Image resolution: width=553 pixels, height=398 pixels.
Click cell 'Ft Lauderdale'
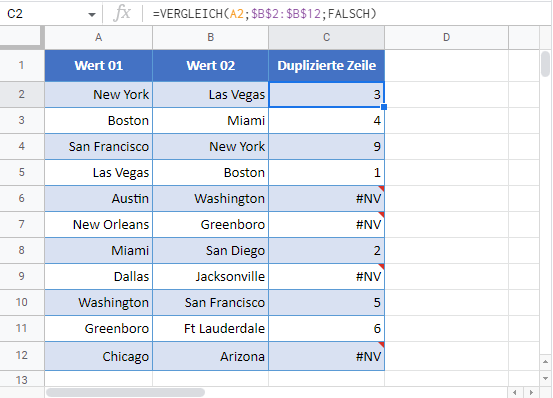211,329
